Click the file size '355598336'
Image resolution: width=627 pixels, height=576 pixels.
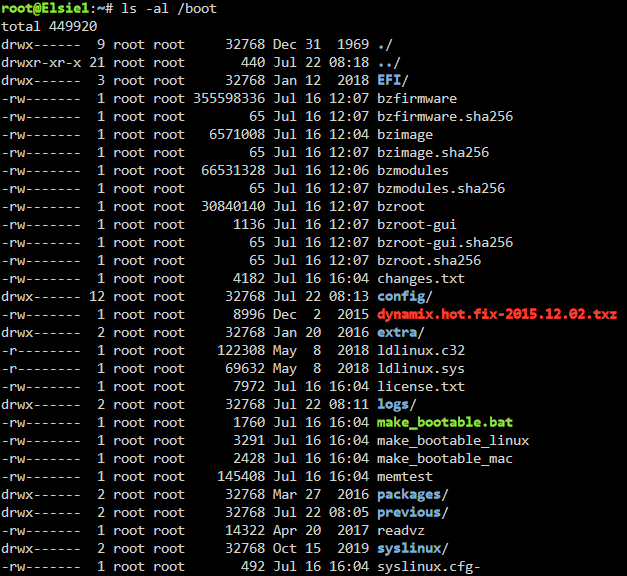click(229, 98)
